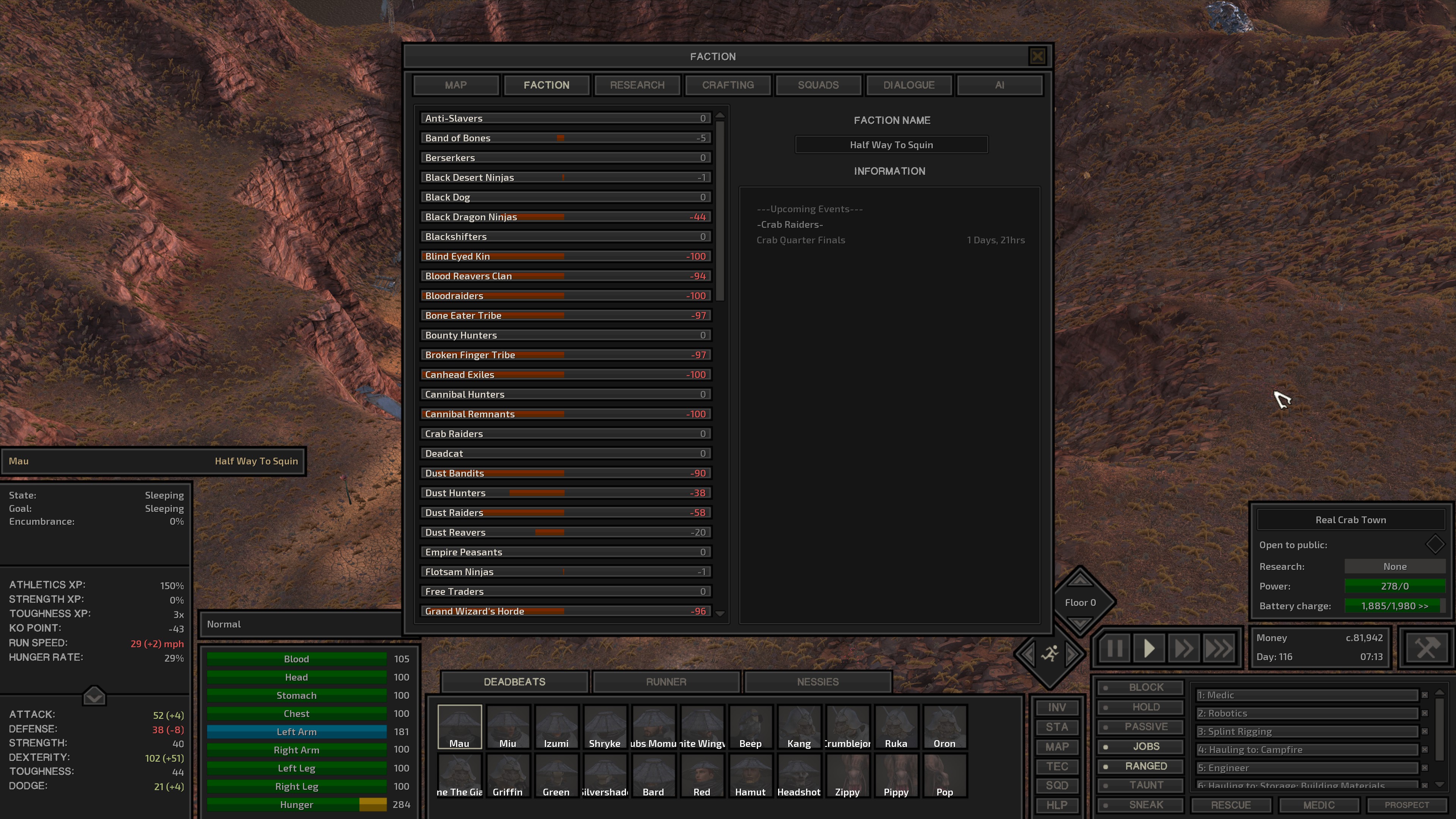The width and height of the screenshot is (1456, 819).
Task: Edit the faction name field
Action: pos(891,145)
